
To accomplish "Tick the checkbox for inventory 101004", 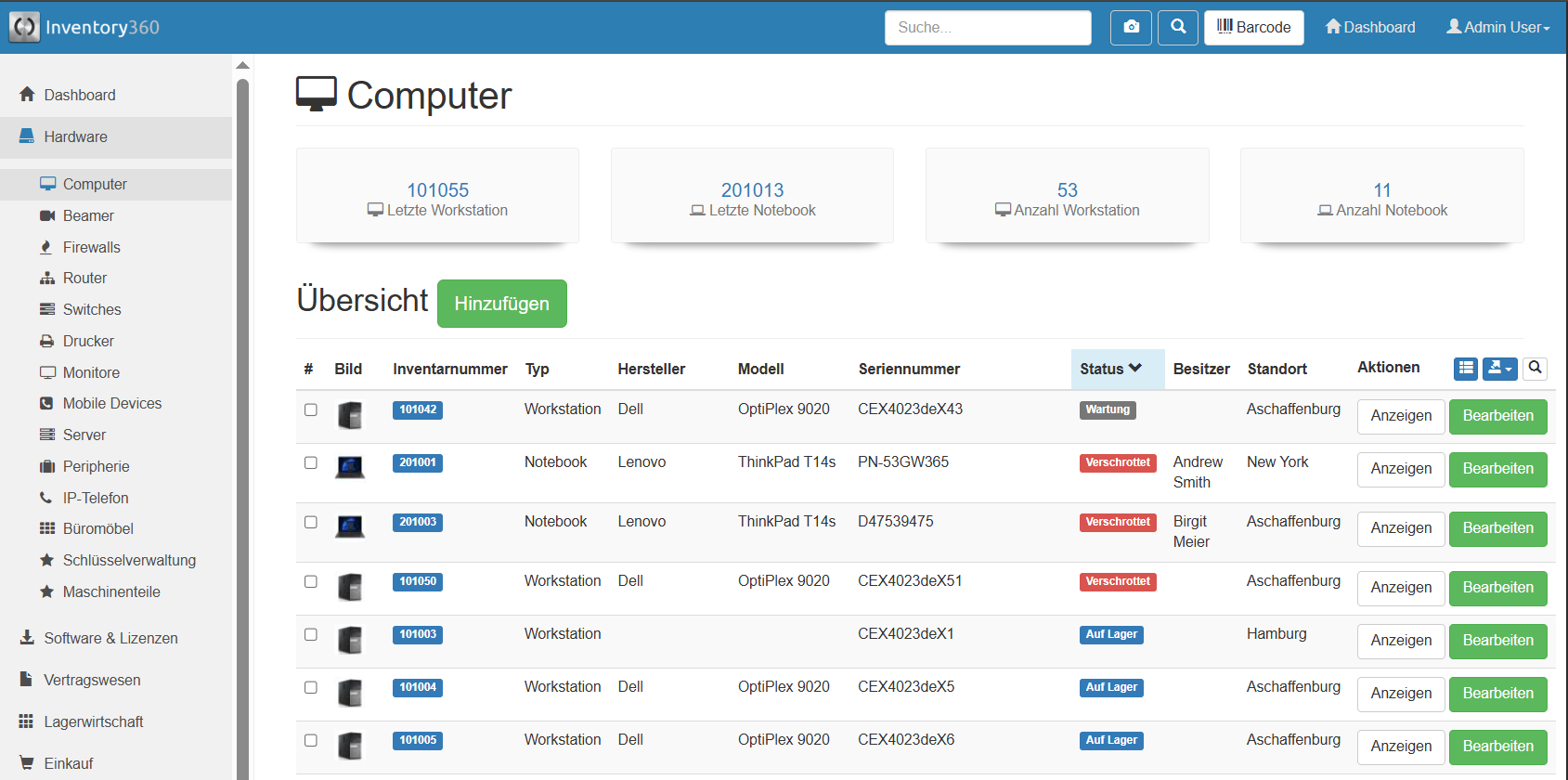I will pyautogui.click(x=311, y=687).
